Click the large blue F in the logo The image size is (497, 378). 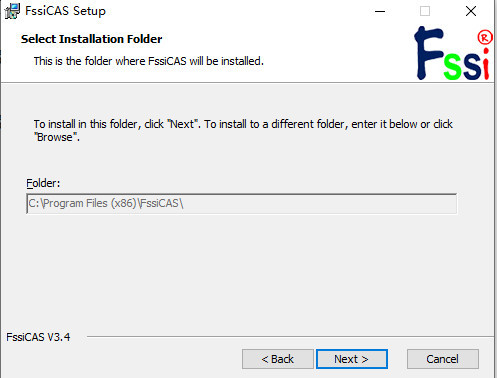coord(428,53)
